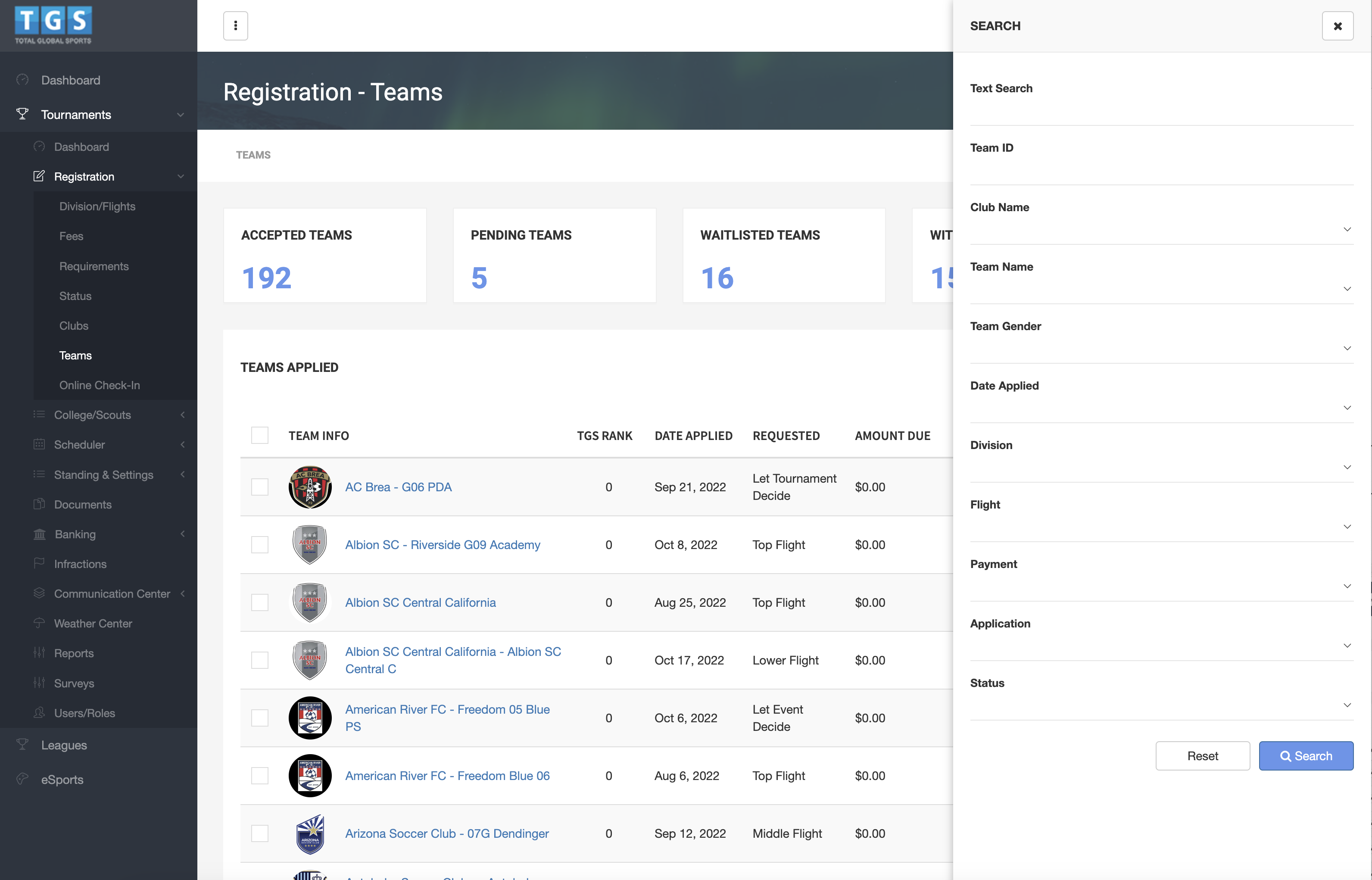Screen dimensions: 1372x880
Task: Click into the Text Search input field
Action: point(1161,112)
